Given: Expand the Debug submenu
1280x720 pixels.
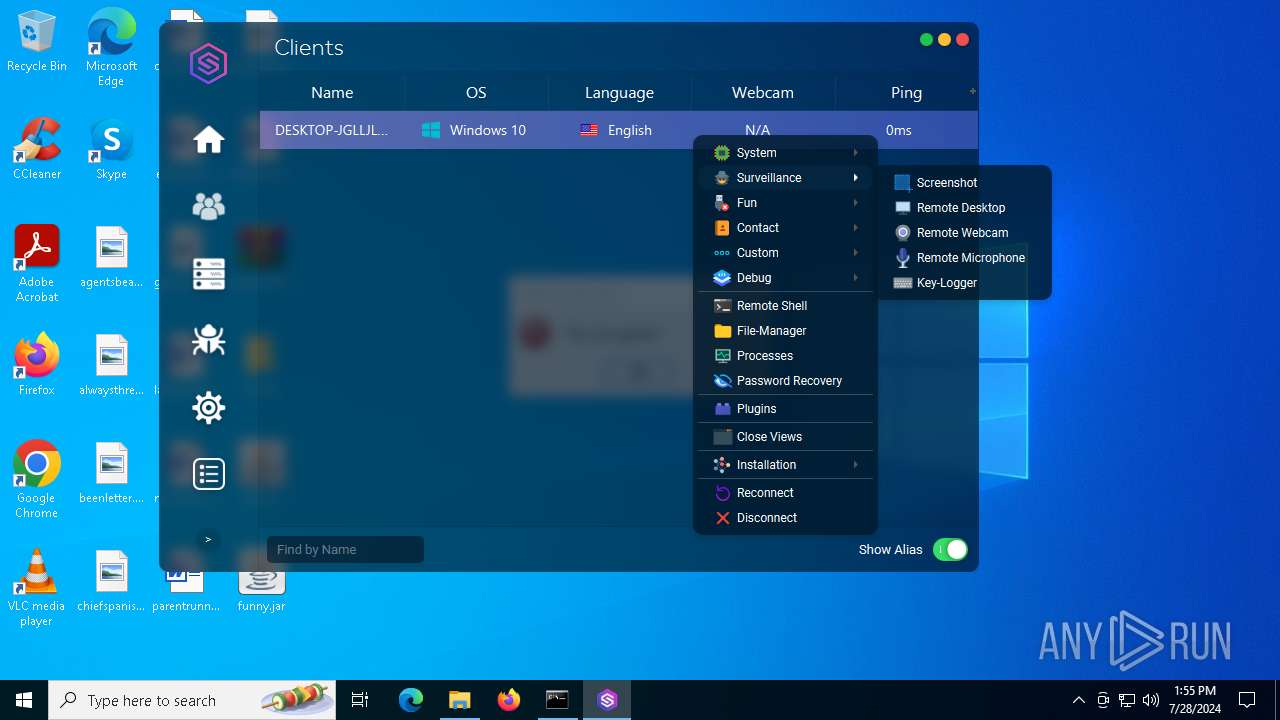Looking at the screenshot, I should (785, 278).
